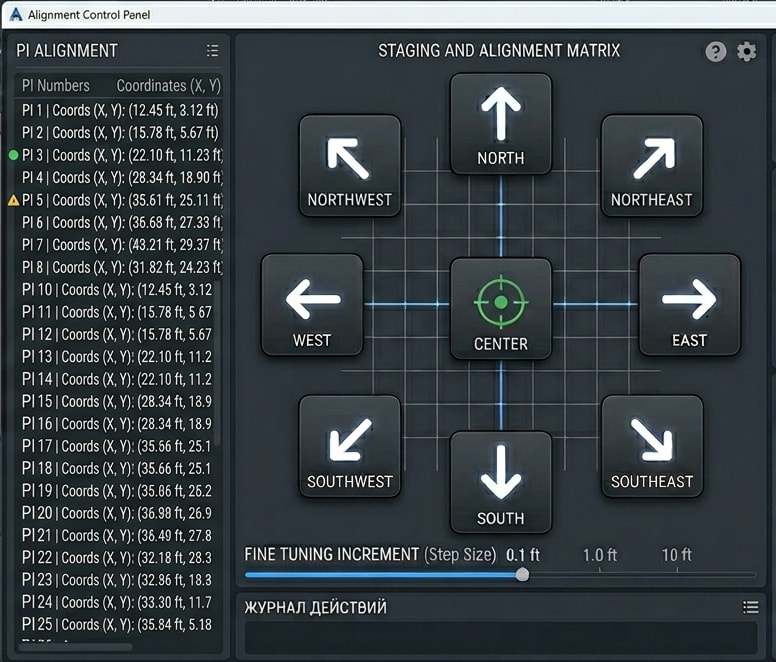Image resolution: width=776 pixels, height=662 pixels.
Task: Set step size to 1.0 ft mark
Action: tap(600, 555)
